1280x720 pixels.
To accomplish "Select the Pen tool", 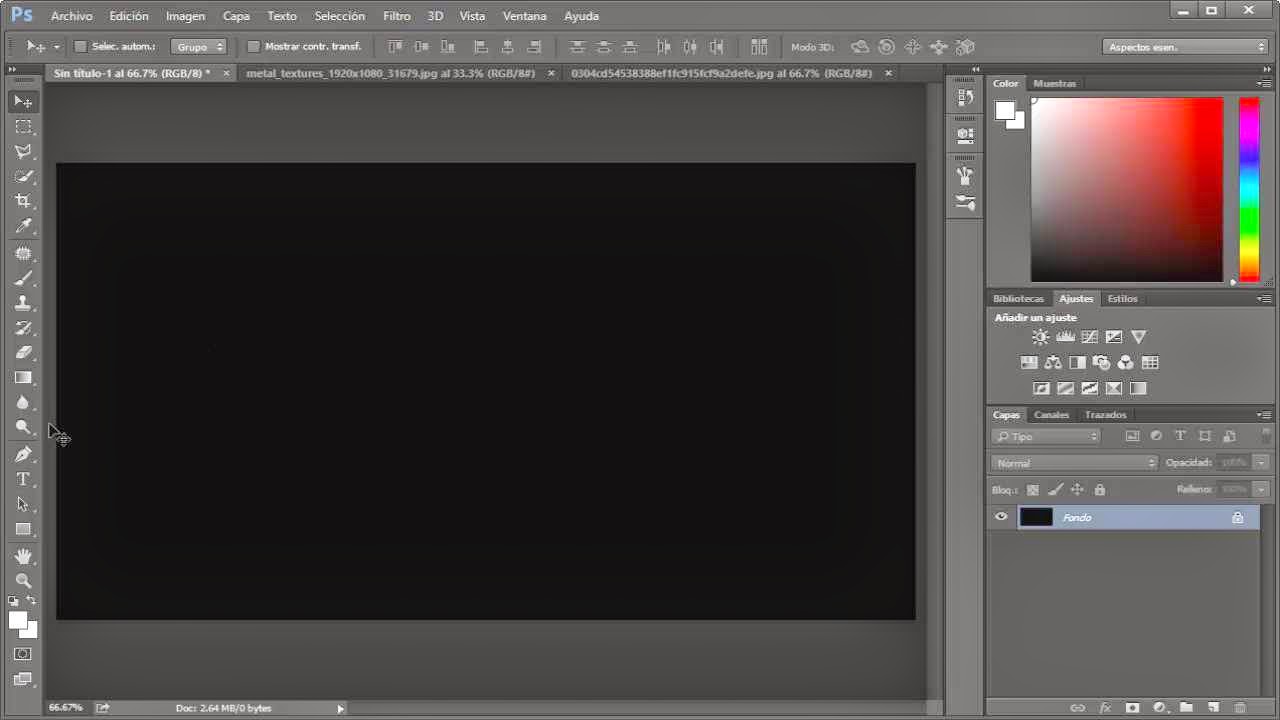I will [23, 455].
